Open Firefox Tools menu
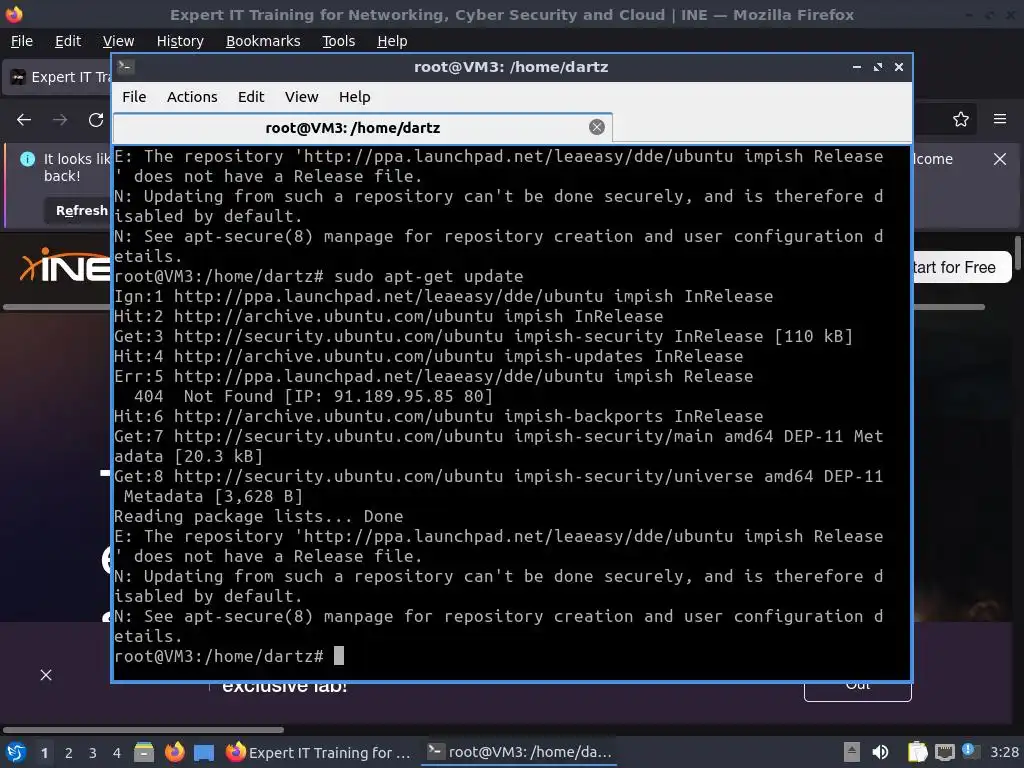Viewport: 1024px width, 768px height. click(x=338, y=41)
